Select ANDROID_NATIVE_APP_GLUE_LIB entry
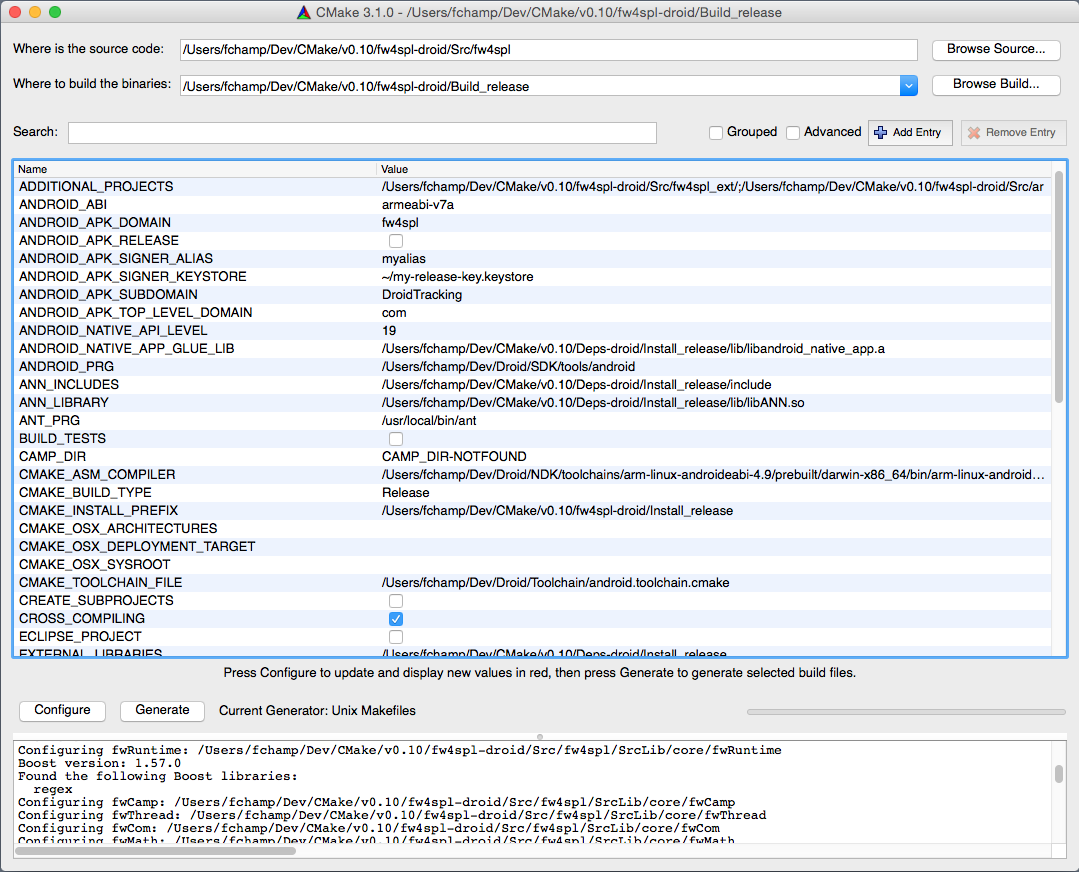Screen dimensions: 1079x872 [x=127, y=348]
